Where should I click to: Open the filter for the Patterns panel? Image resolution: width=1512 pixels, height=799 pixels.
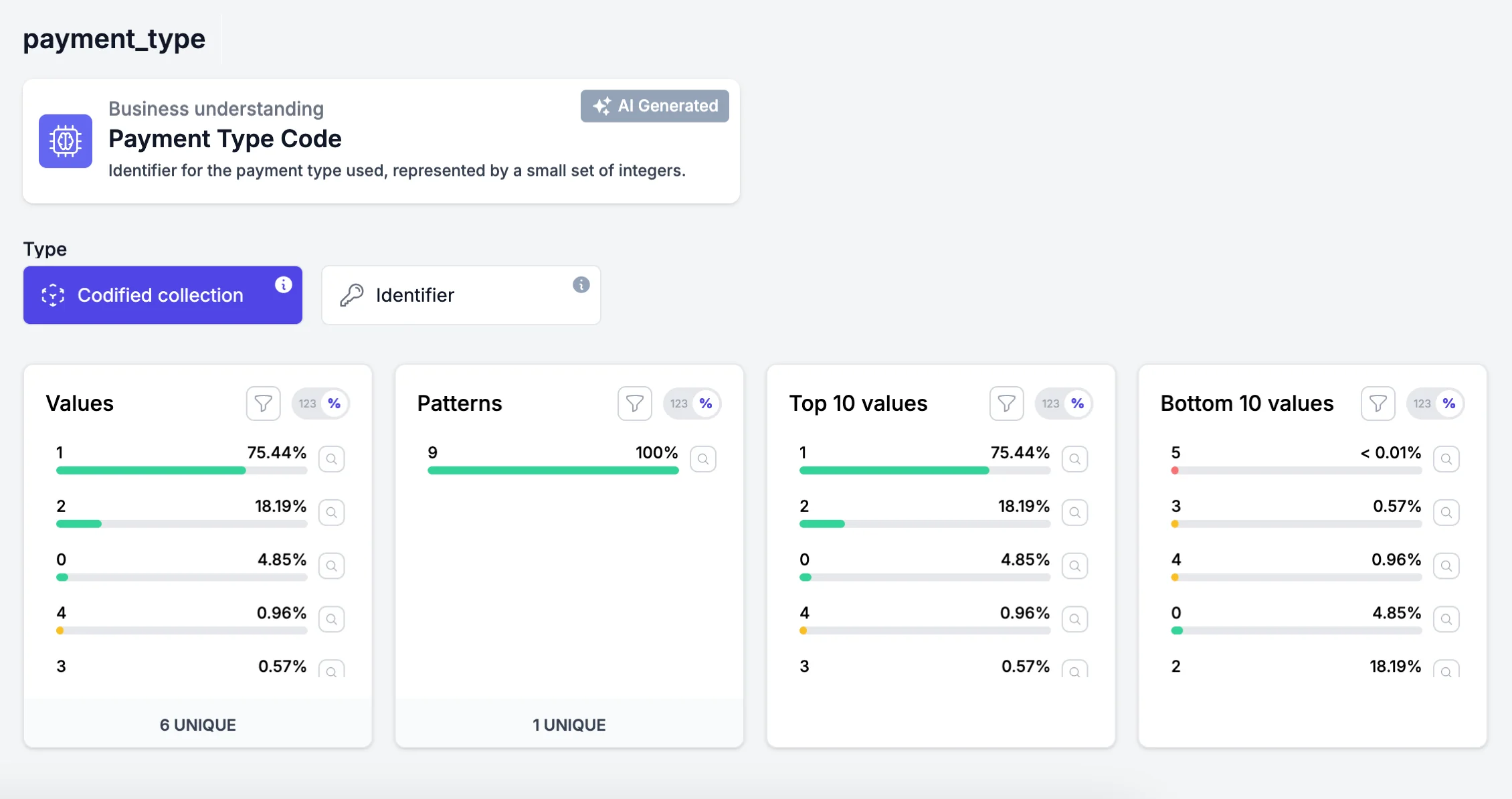point(634,403)
